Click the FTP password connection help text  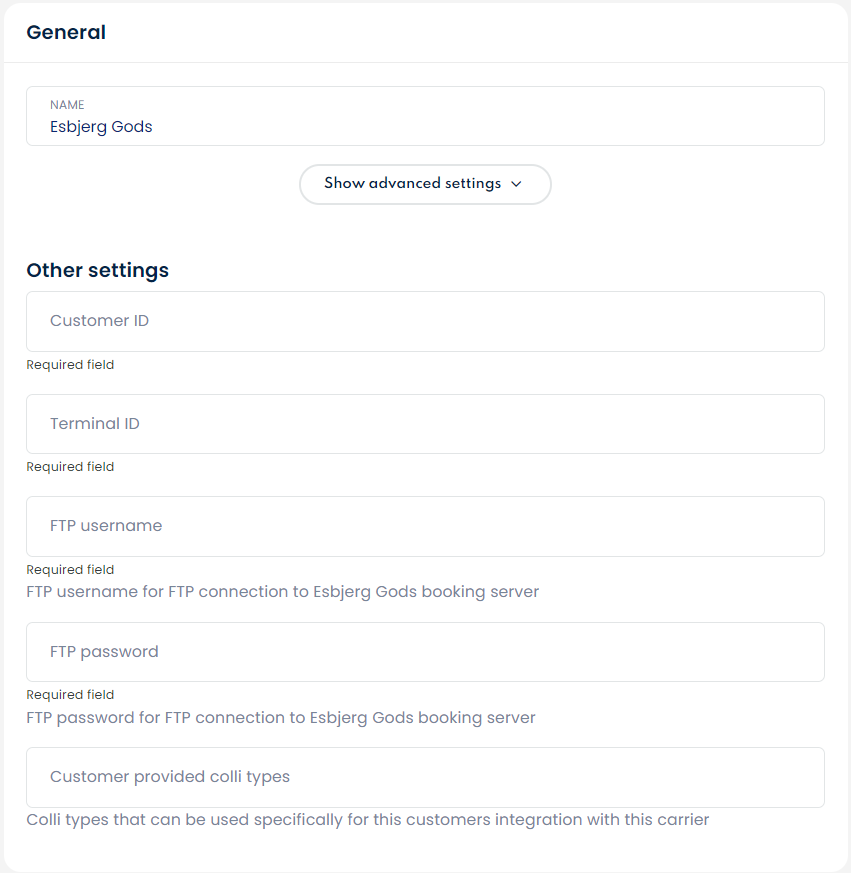click(281, 718)
